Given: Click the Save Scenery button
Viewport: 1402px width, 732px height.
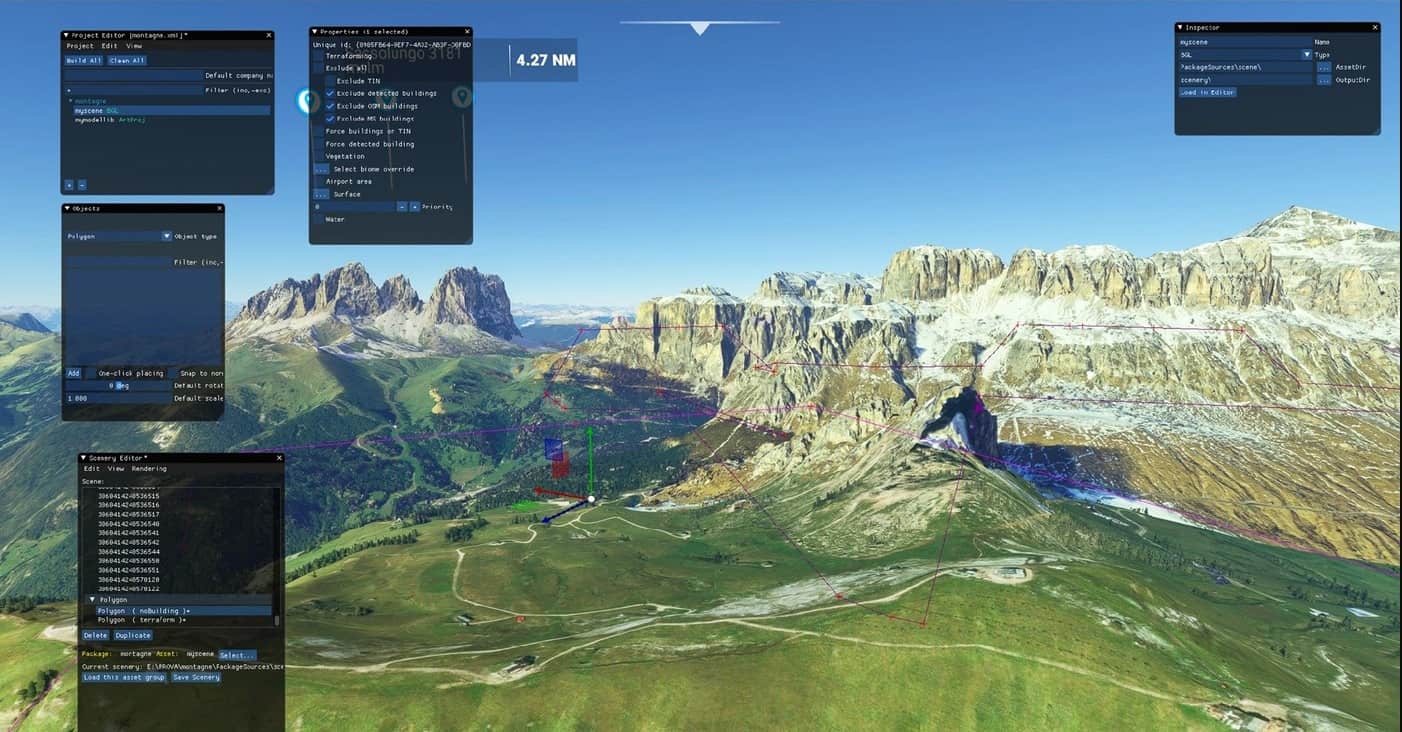Looking at the screenshot, I should pos(196,677).
